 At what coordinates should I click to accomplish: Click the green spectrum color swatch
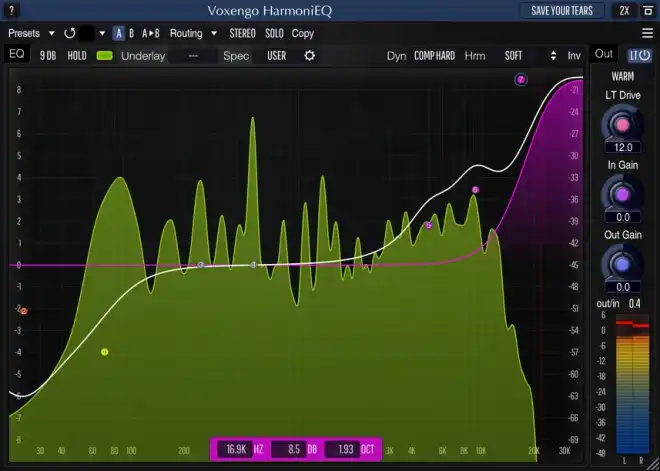click(x=104, y=56)
